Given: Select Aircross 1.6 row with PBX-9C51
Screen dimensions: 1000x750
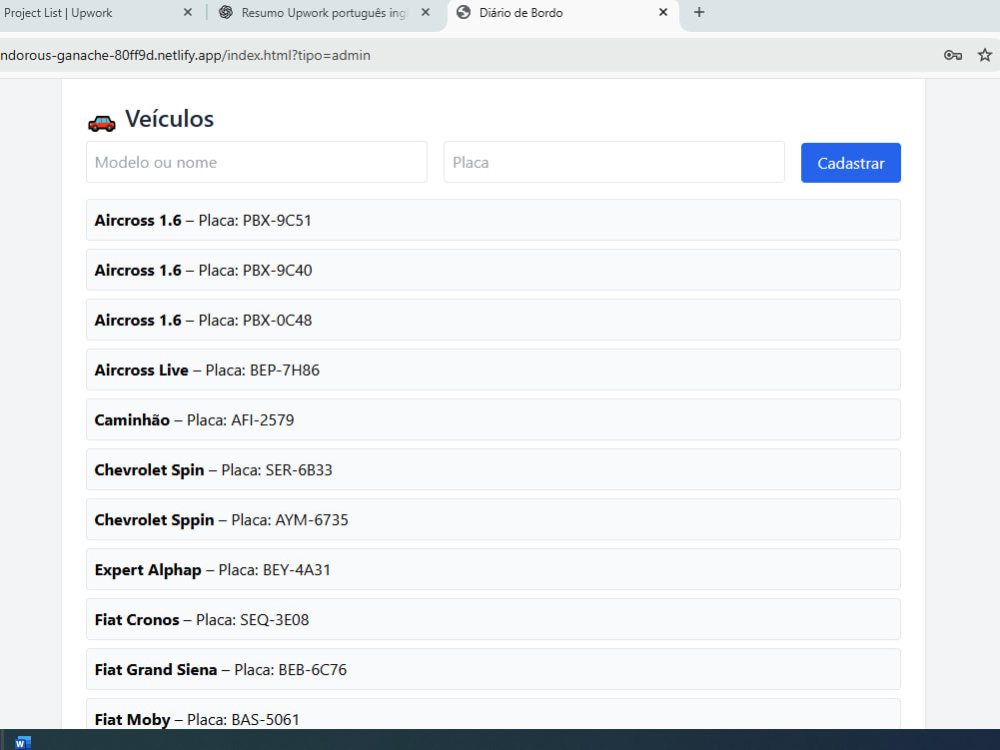Looking at the screenshot, I should click(493, 220).
